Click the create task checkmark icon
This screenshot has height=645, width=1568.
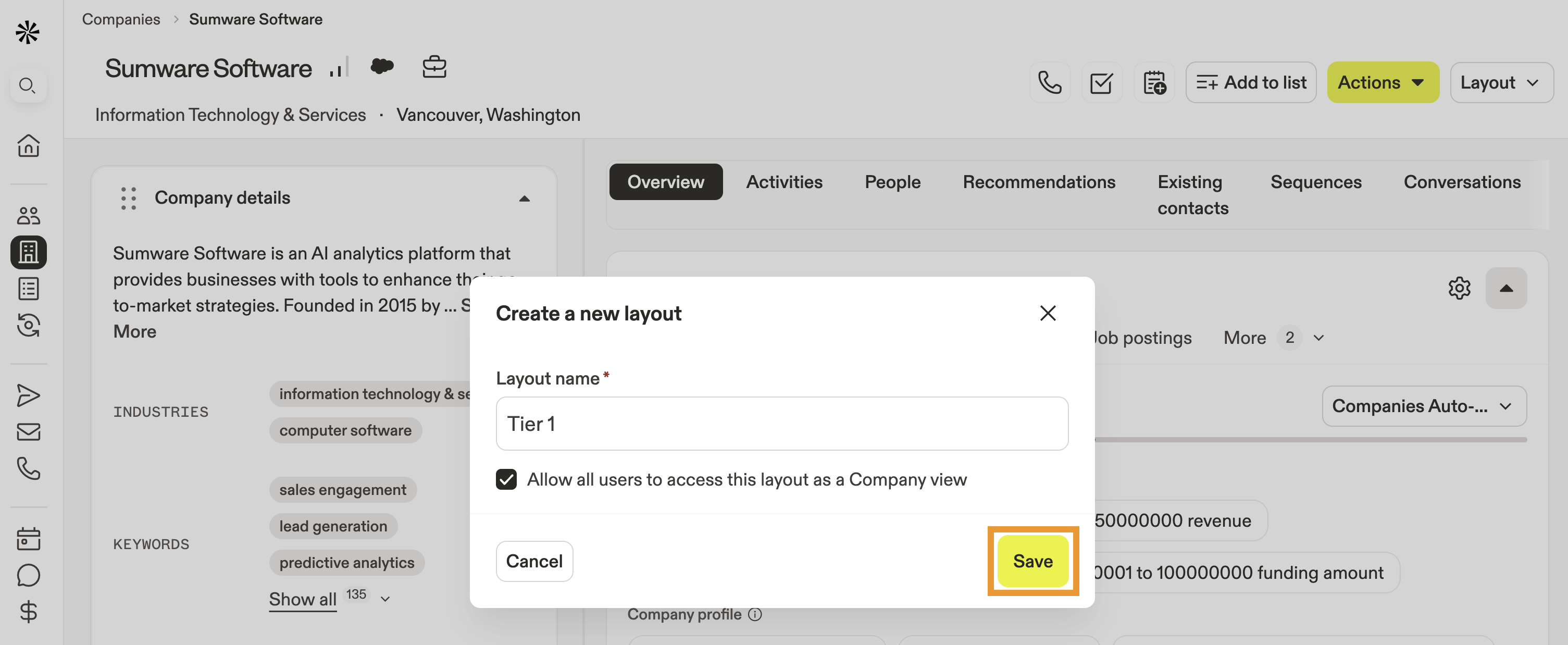(1101, 82)
